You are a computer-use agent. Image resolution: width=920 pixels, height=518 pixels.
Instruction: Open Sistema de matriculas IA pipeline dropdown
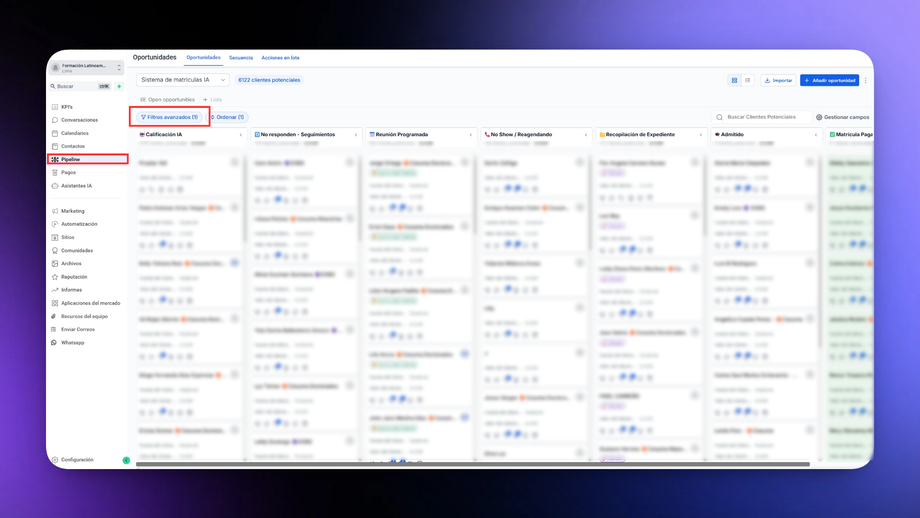(183, 80)
